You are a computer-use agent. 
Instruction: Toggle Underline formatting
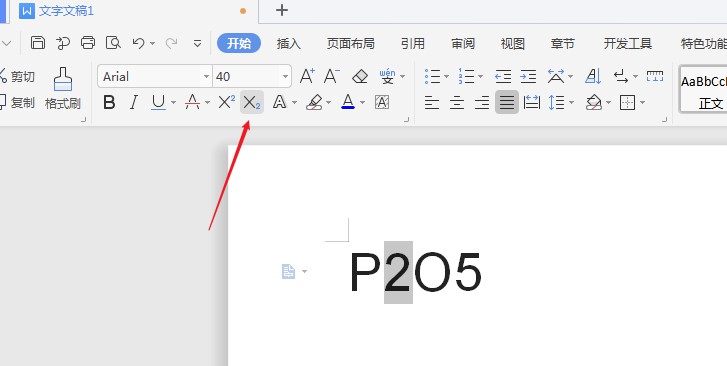159,102
